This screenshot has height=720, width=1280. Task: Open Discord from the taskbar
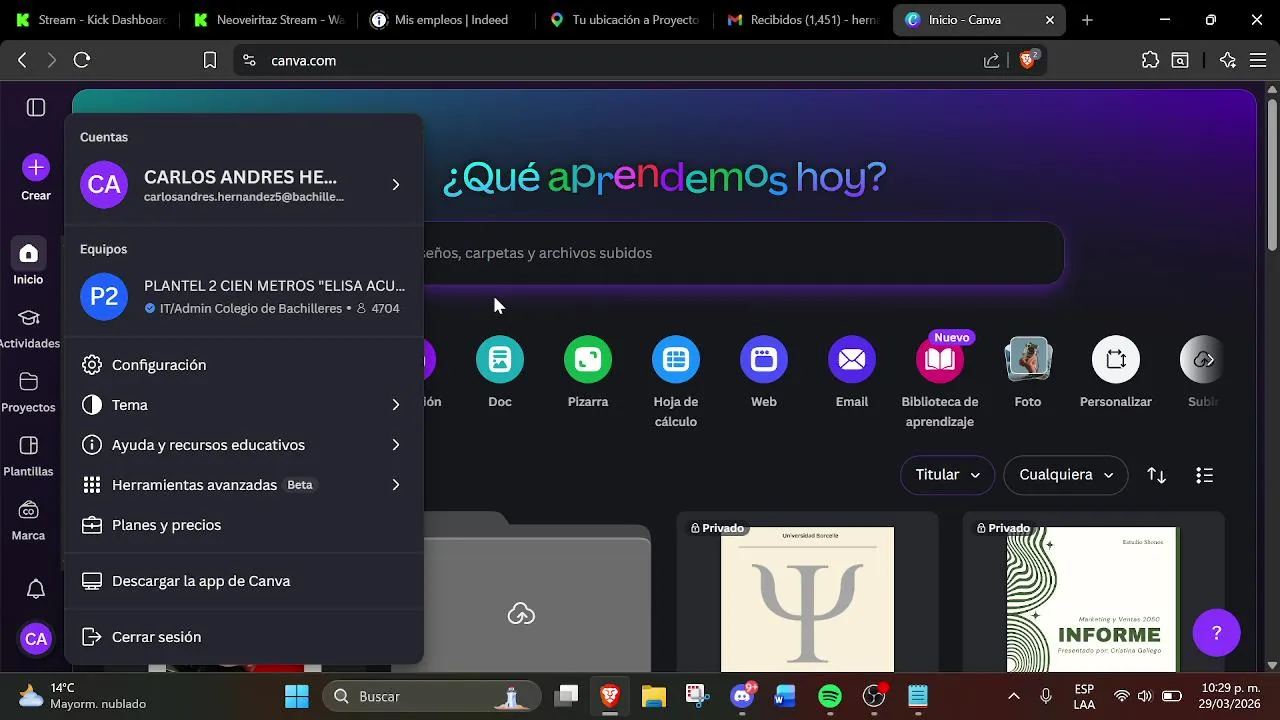point(742,696)
